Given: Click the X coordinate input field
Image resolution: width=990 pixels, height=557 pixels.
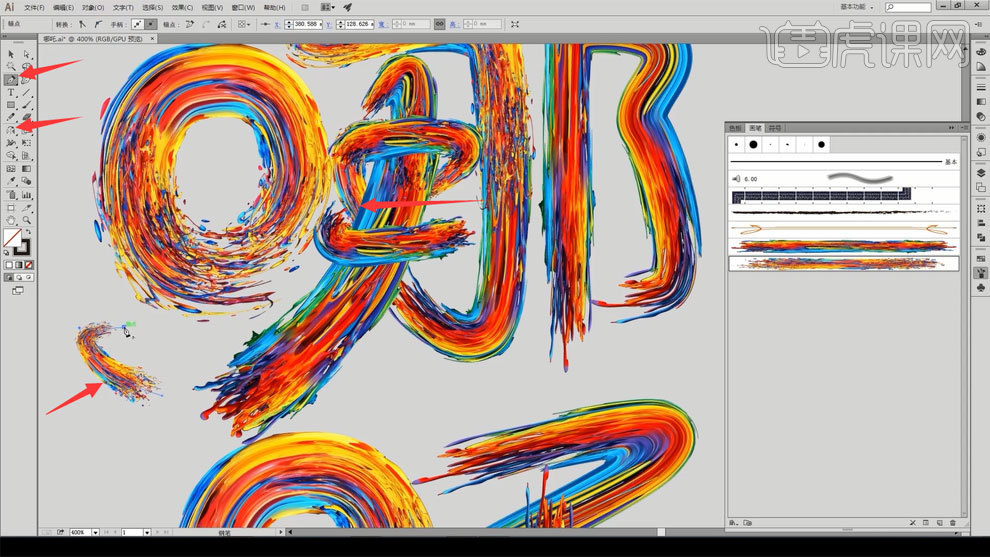Looking at the screenshot, I should tap(305, 23).
